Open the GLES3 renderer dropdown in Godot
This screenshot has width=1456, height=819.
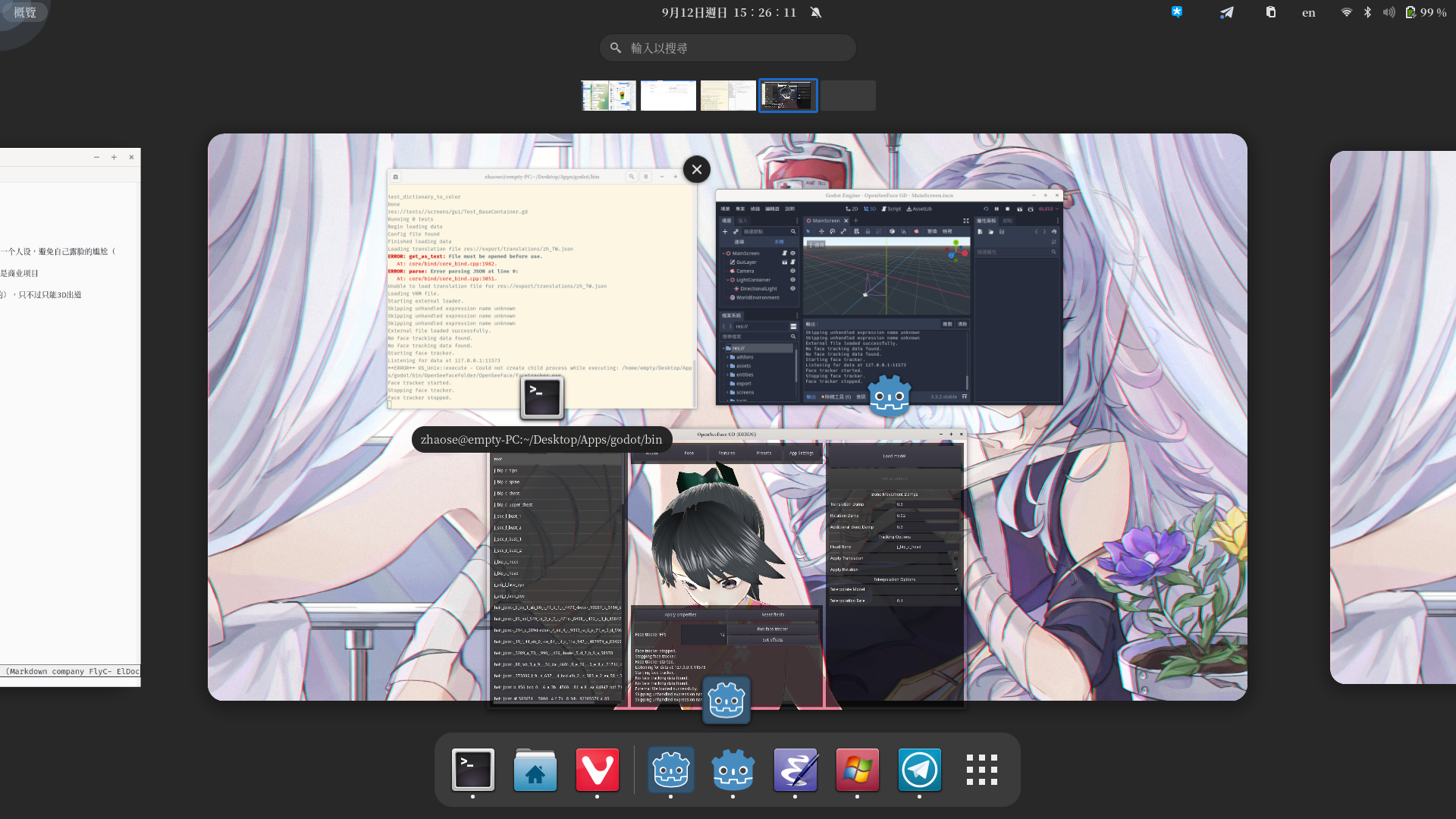tap(1047, 209)
